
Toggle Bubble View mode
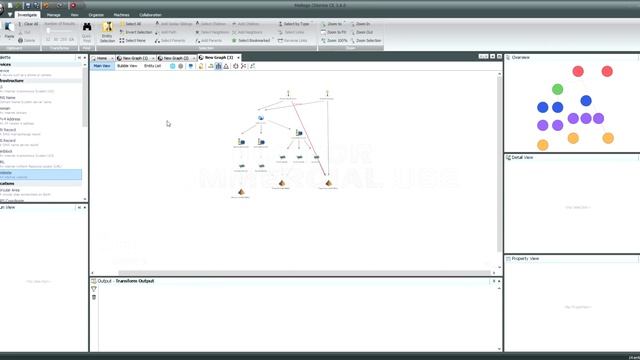click(127, 66)
